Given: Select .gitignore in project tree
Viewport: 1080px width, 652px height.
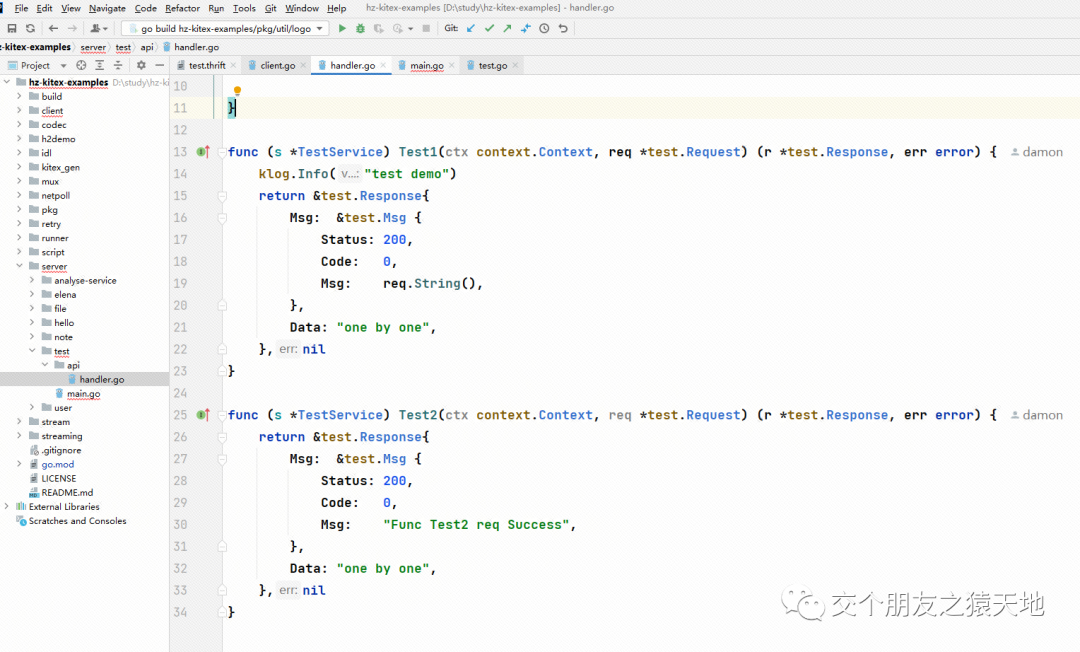Looking at the screenshot, I should click(x=61, y=450).
